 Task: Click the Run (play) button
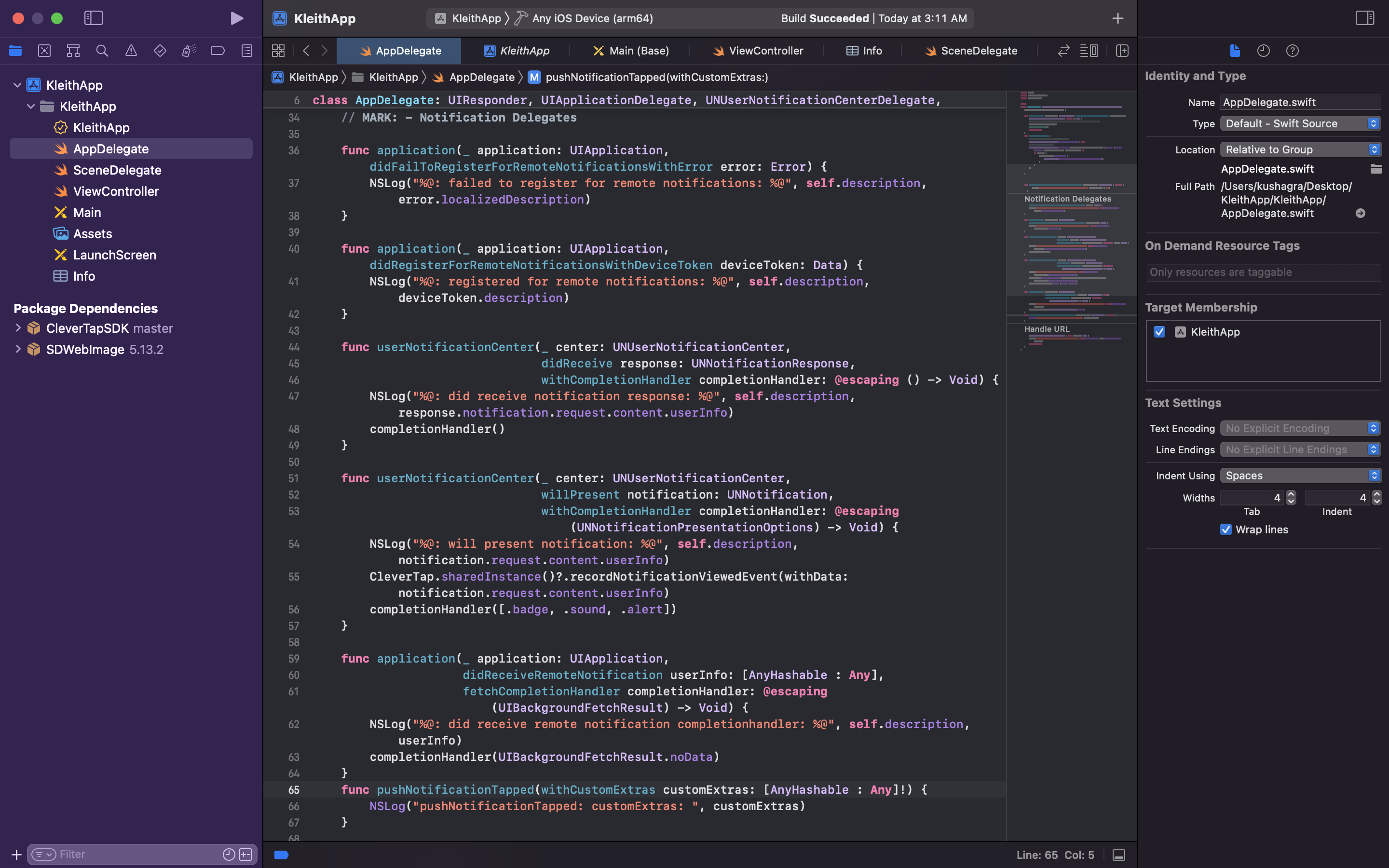click(x=236, y=18)
